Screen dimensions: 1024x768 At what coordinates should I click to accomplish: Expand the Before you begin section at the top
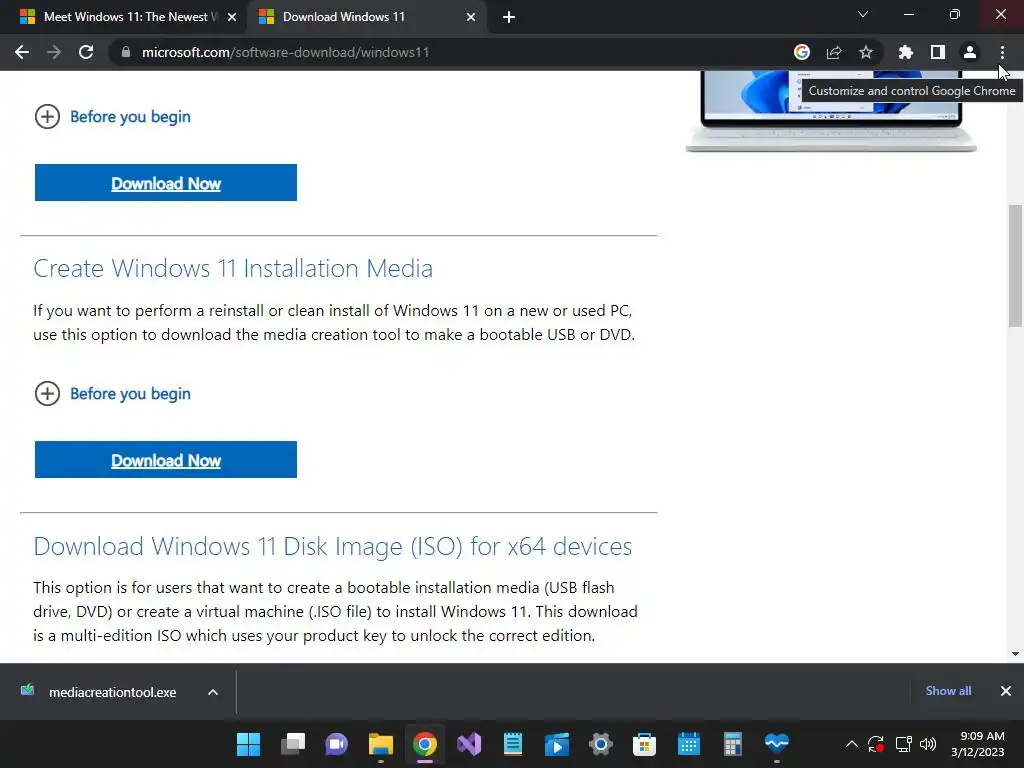tap(113, 116)
